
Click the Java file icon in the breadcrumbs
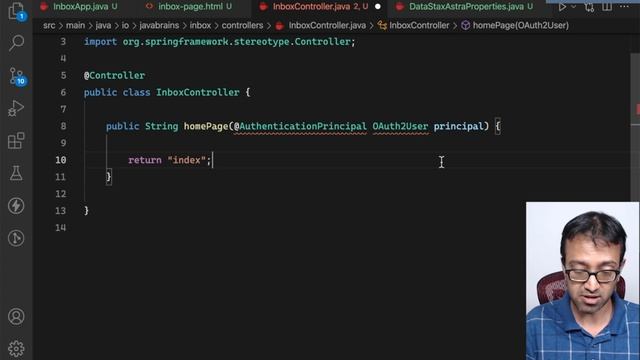(280, 26)
